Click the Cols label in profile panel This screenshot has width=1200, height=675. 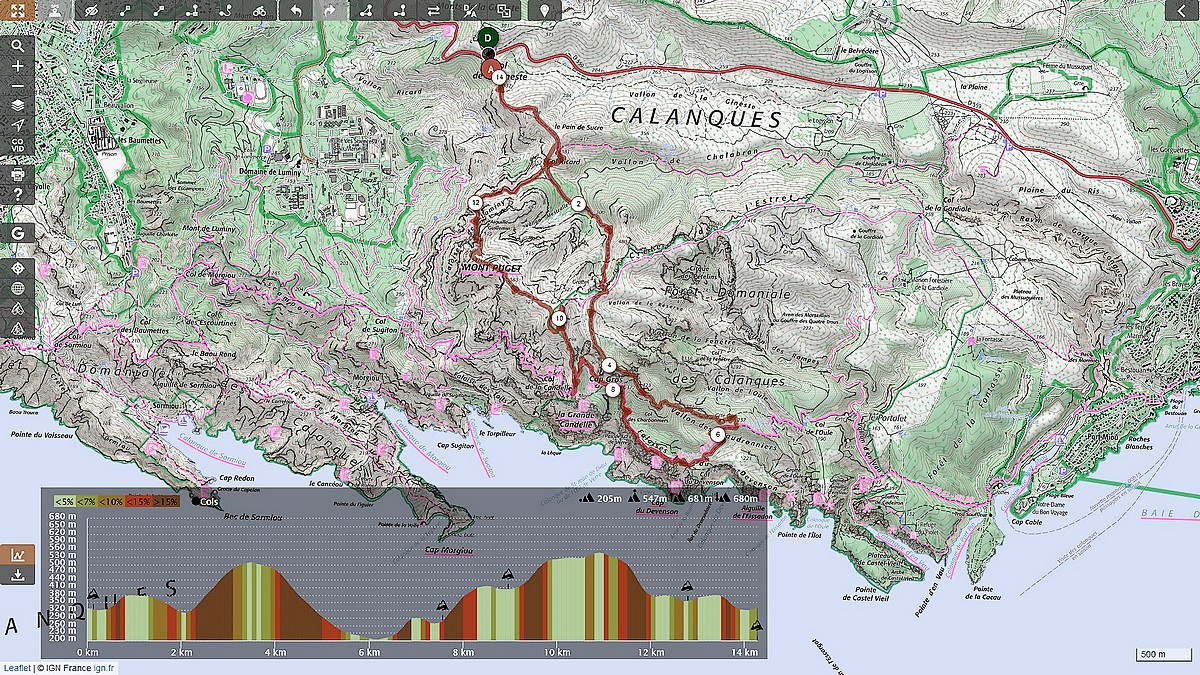click(x=209, y=502)
